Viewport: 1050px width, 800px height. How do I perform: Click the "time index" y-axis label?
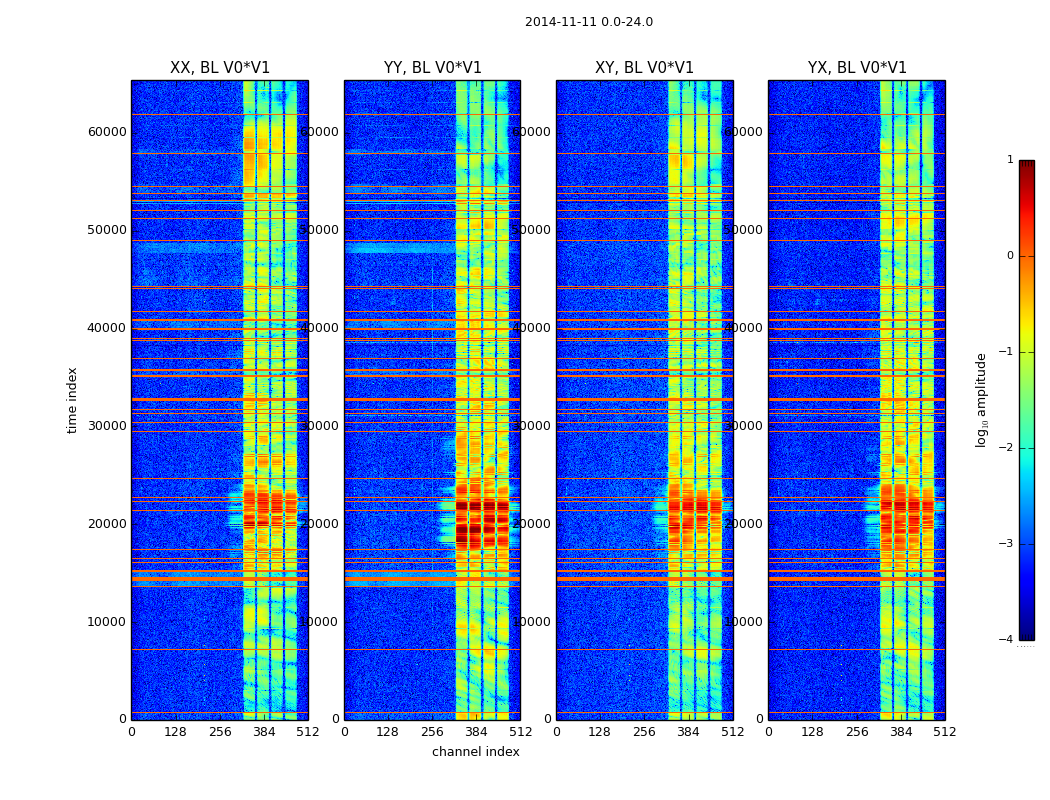pyautogui.click(x=72, y=400)
